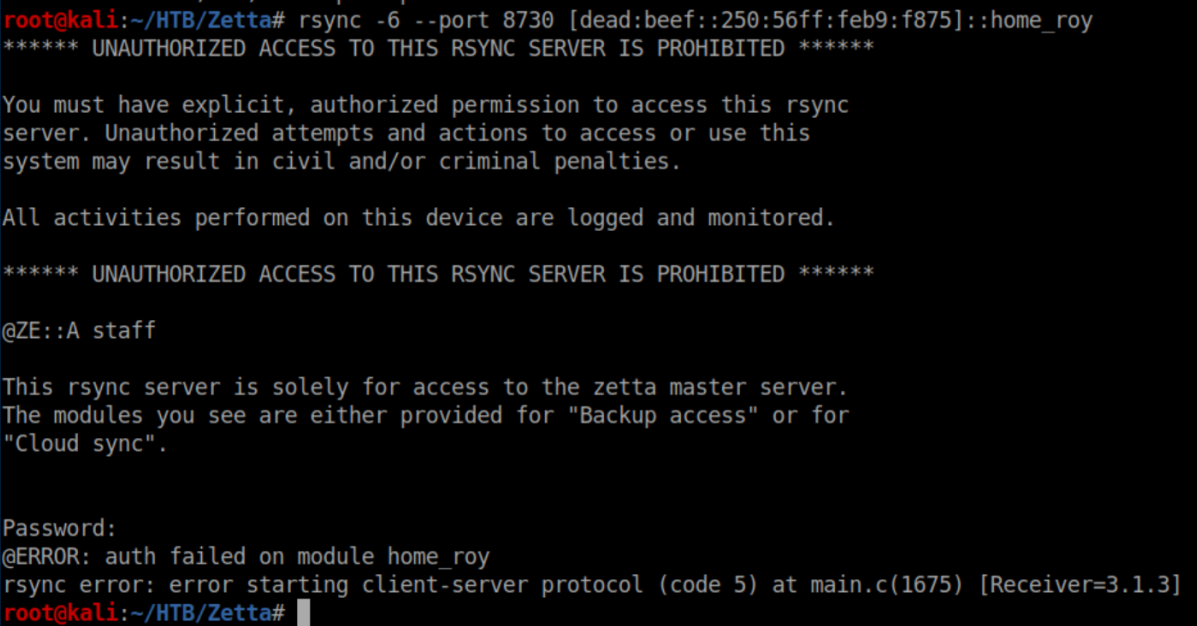
Task: Click the "@ZE::A staff" line
Action: 79,330
